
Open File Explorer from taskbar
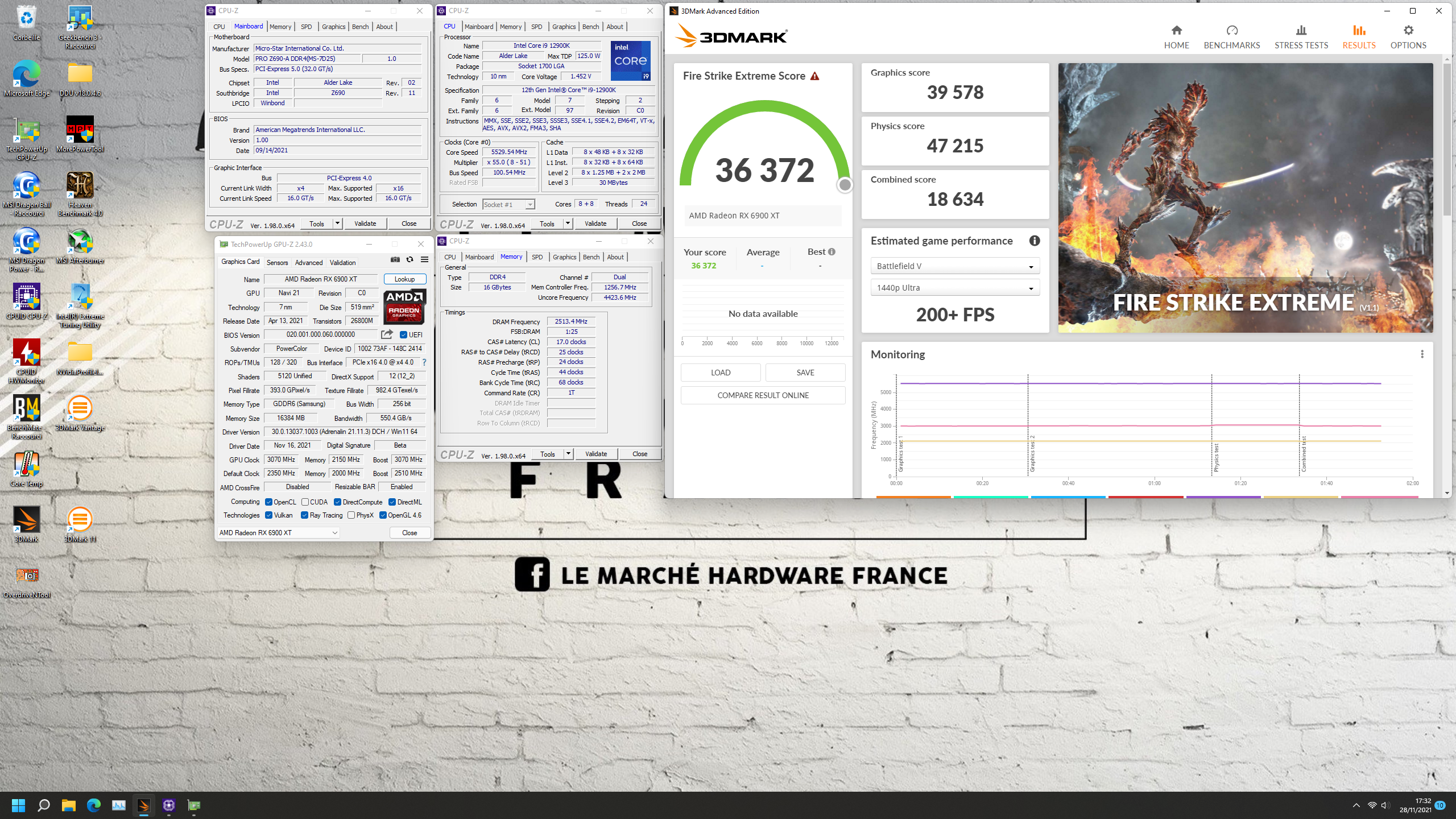coord(68,805)
